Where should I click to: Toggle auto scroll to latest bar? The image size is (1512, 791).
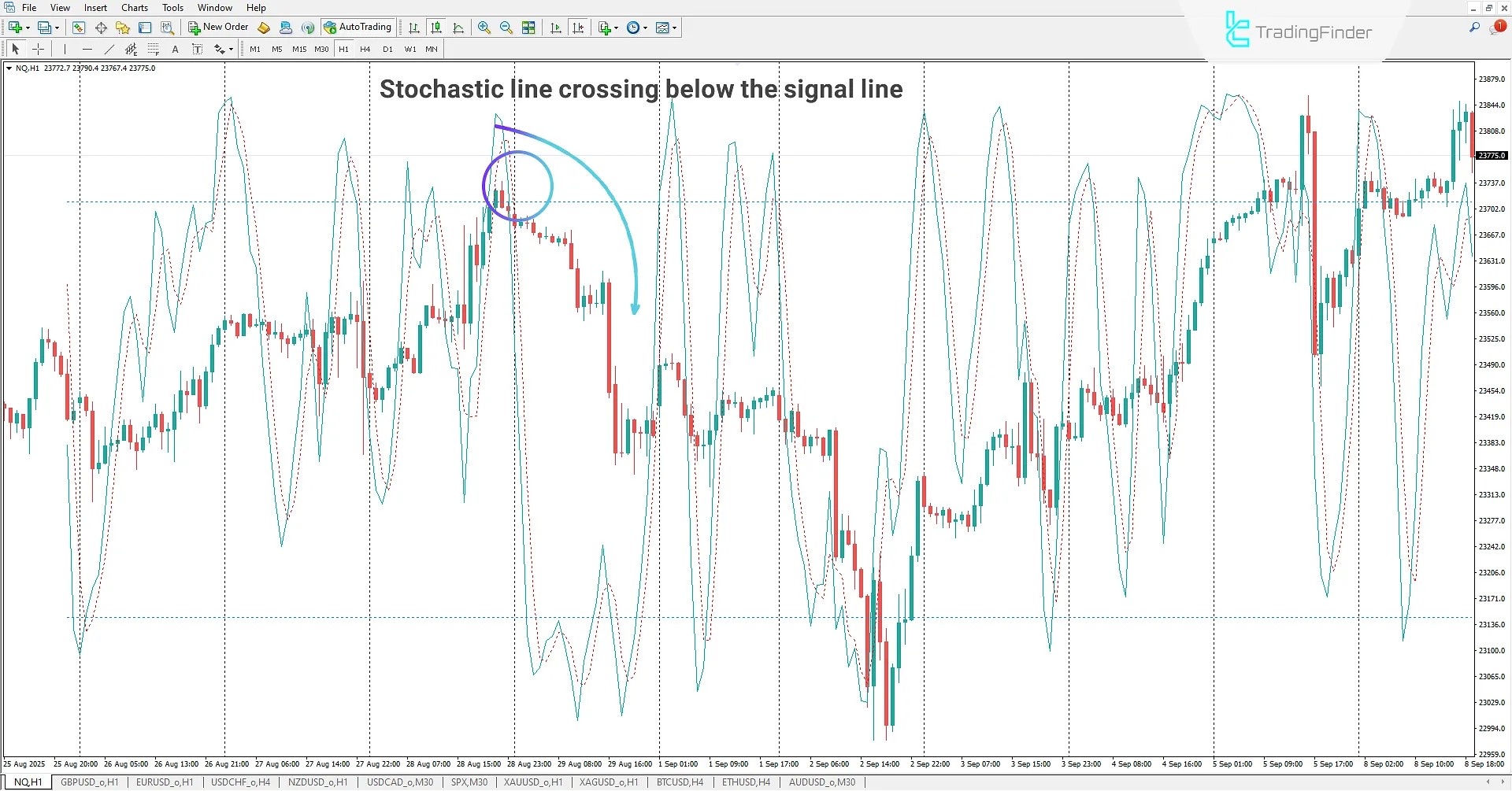pos(555,27)
